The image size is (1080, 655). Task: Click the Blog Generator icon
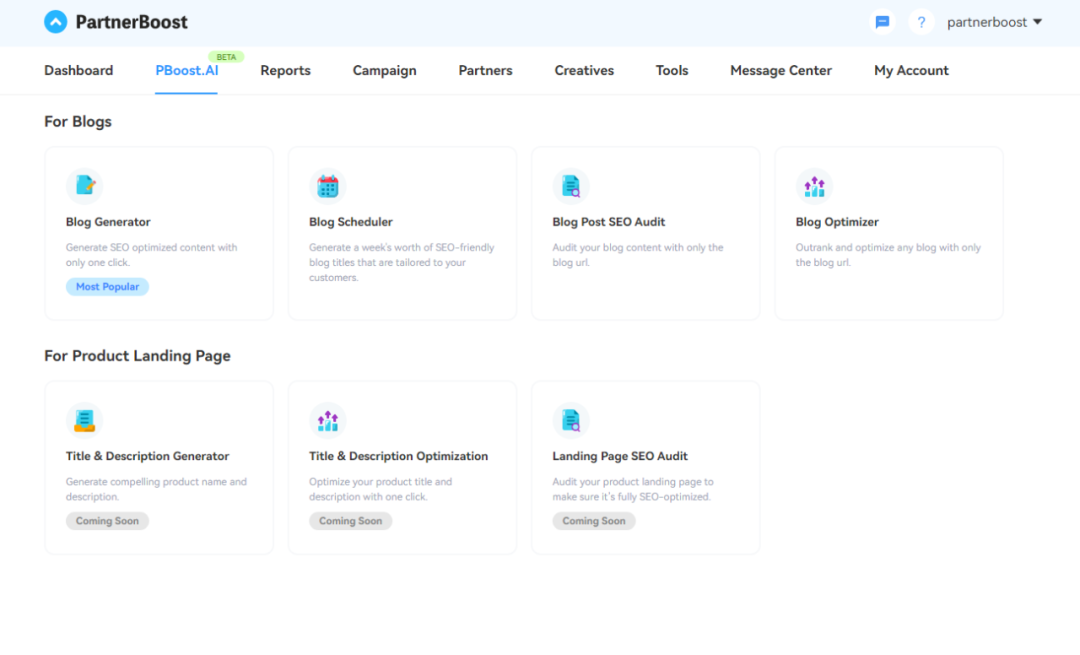(x=84, y=186)
